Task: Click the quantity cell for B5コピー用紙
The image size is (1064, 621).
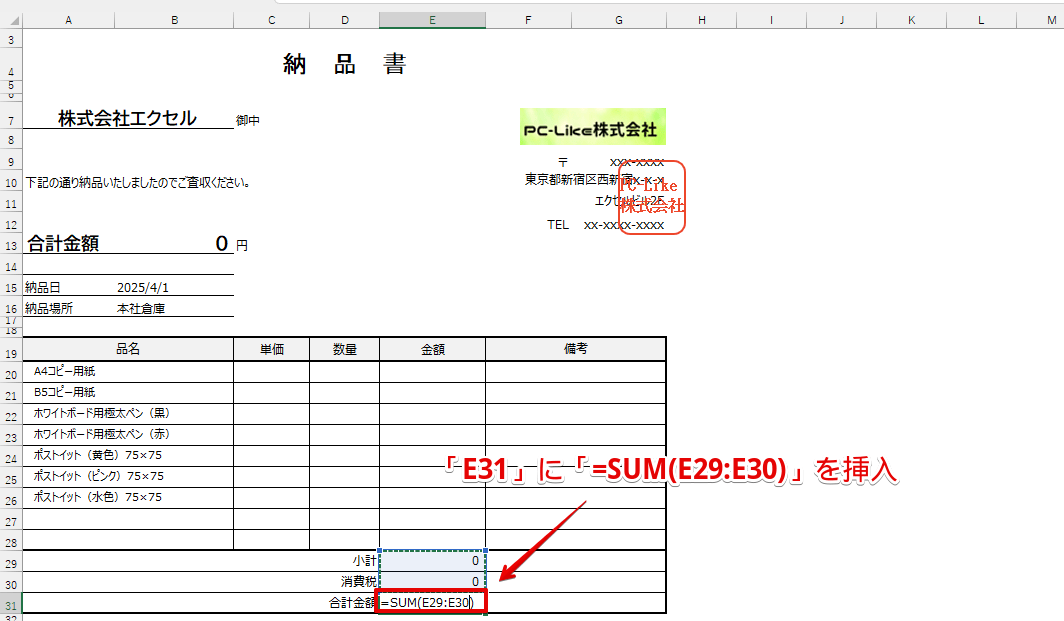Action: (345, 392)
